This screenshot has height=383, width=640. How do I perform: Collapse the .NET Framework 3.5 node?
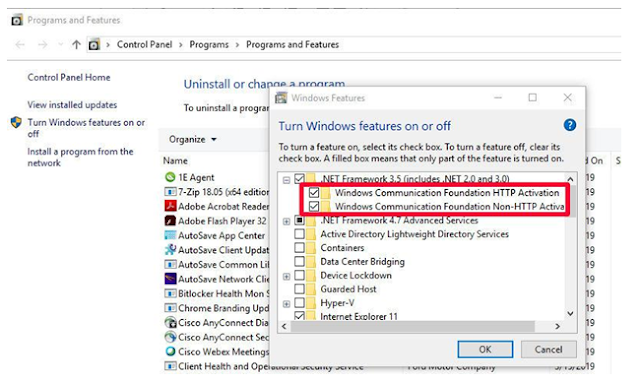pyautogui.click(x=287, y=180)
